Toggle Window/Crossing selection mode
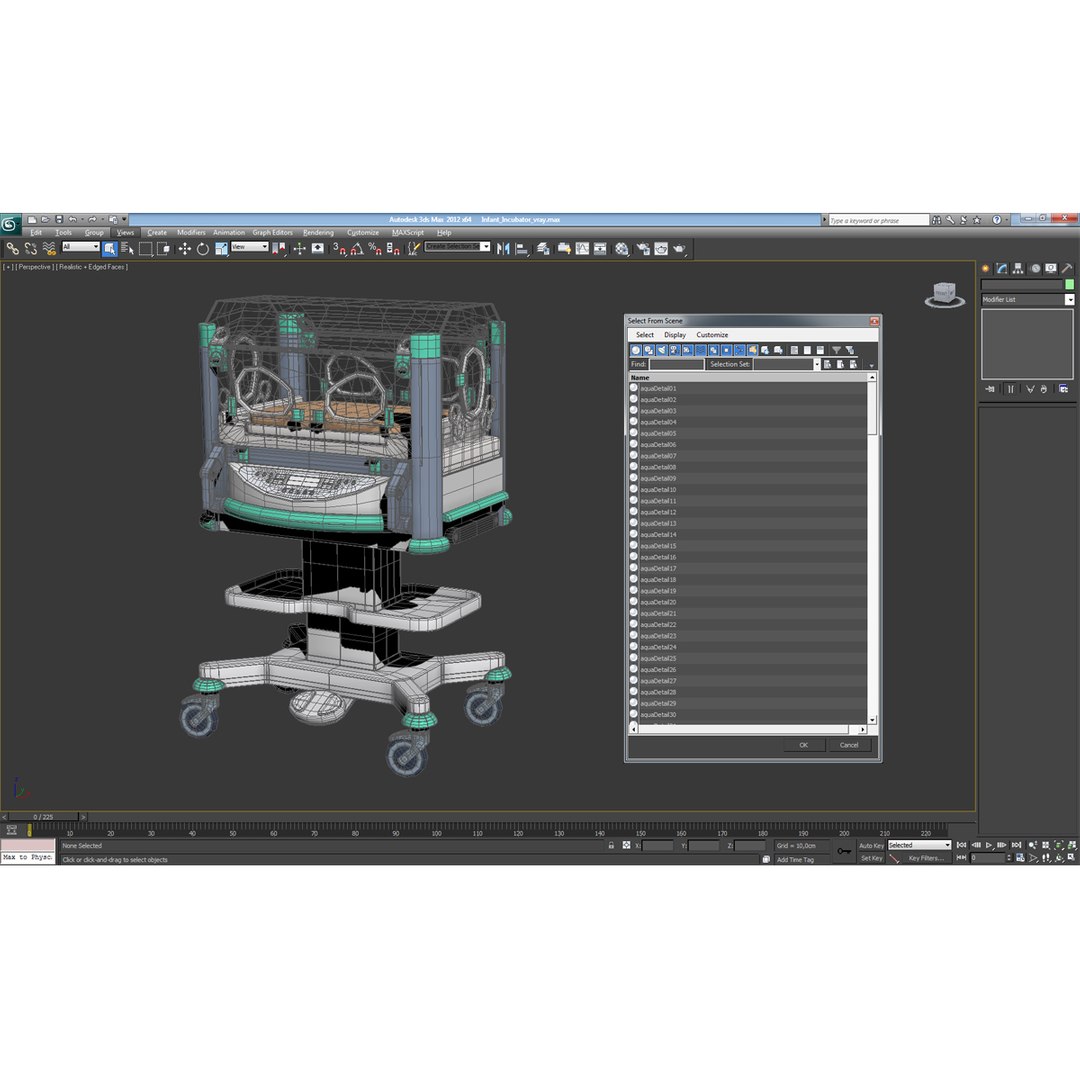This screenshot has width=1080, height=1080. (x=163, y=249)
